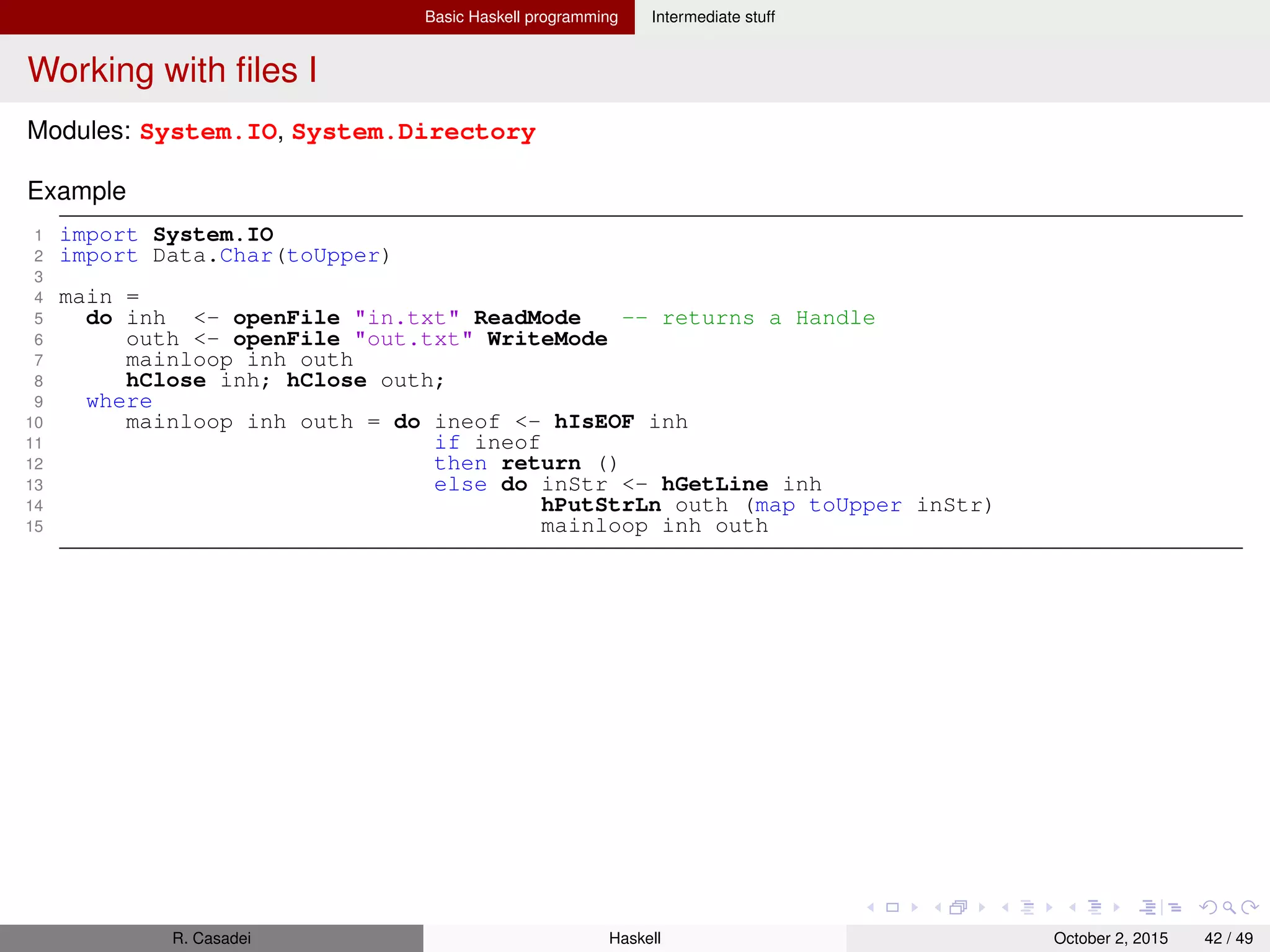The width and height of the screenshot is (1270, 952).
Task: Click the "in.txt" string literal
Action: [407, 318]
